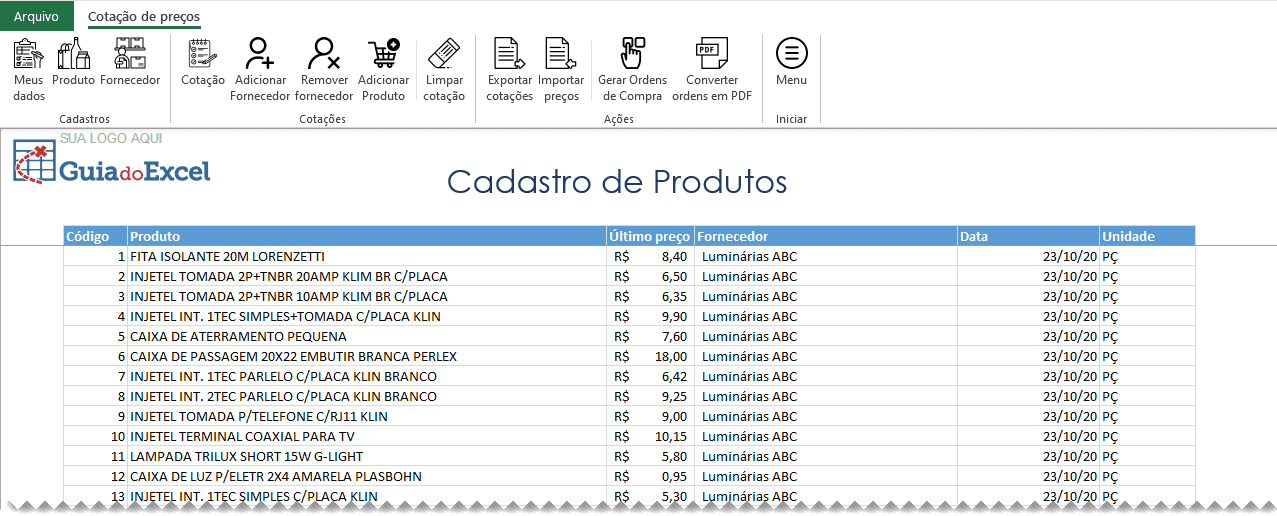The image size is (1277, 516).
Task: Click date cell in LAMPADA TRILUX row
Action: (x=1028, y=456)
